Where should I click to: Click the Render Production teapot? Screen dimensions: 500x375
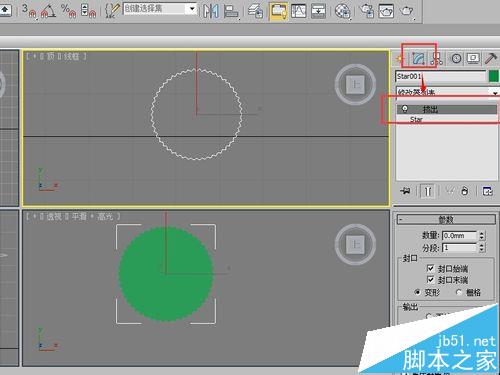point(407,11)
